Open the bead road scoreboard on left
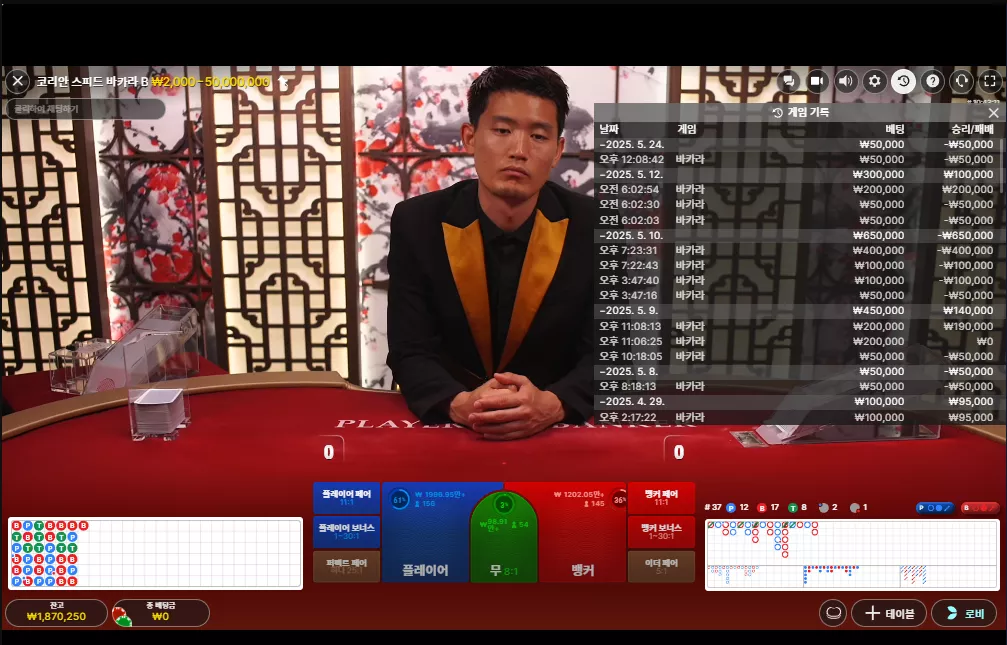The height and width of the screenshot is (645, 1007). (x=155, y=553)
